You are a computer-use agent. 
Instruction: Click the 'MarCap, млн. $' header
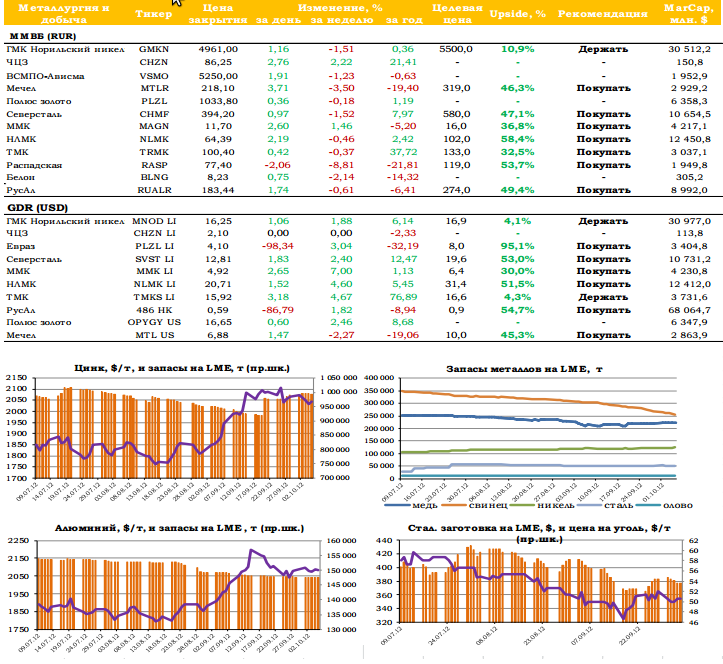coord(687,15)
